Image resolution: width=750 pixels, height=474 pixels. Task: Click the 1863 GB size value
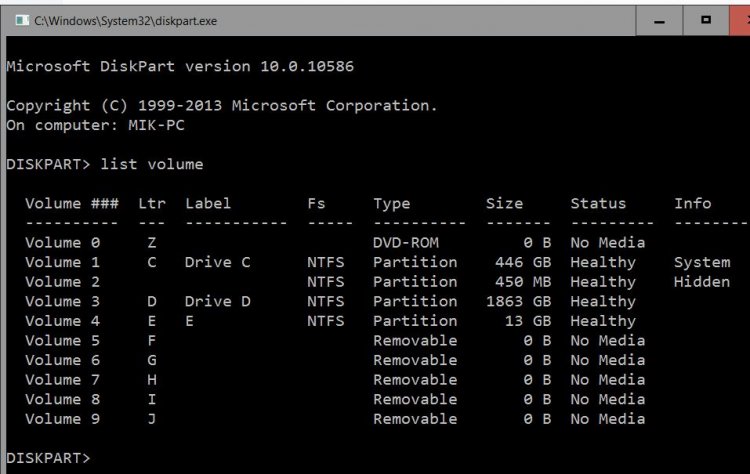(x=518, y=302)
